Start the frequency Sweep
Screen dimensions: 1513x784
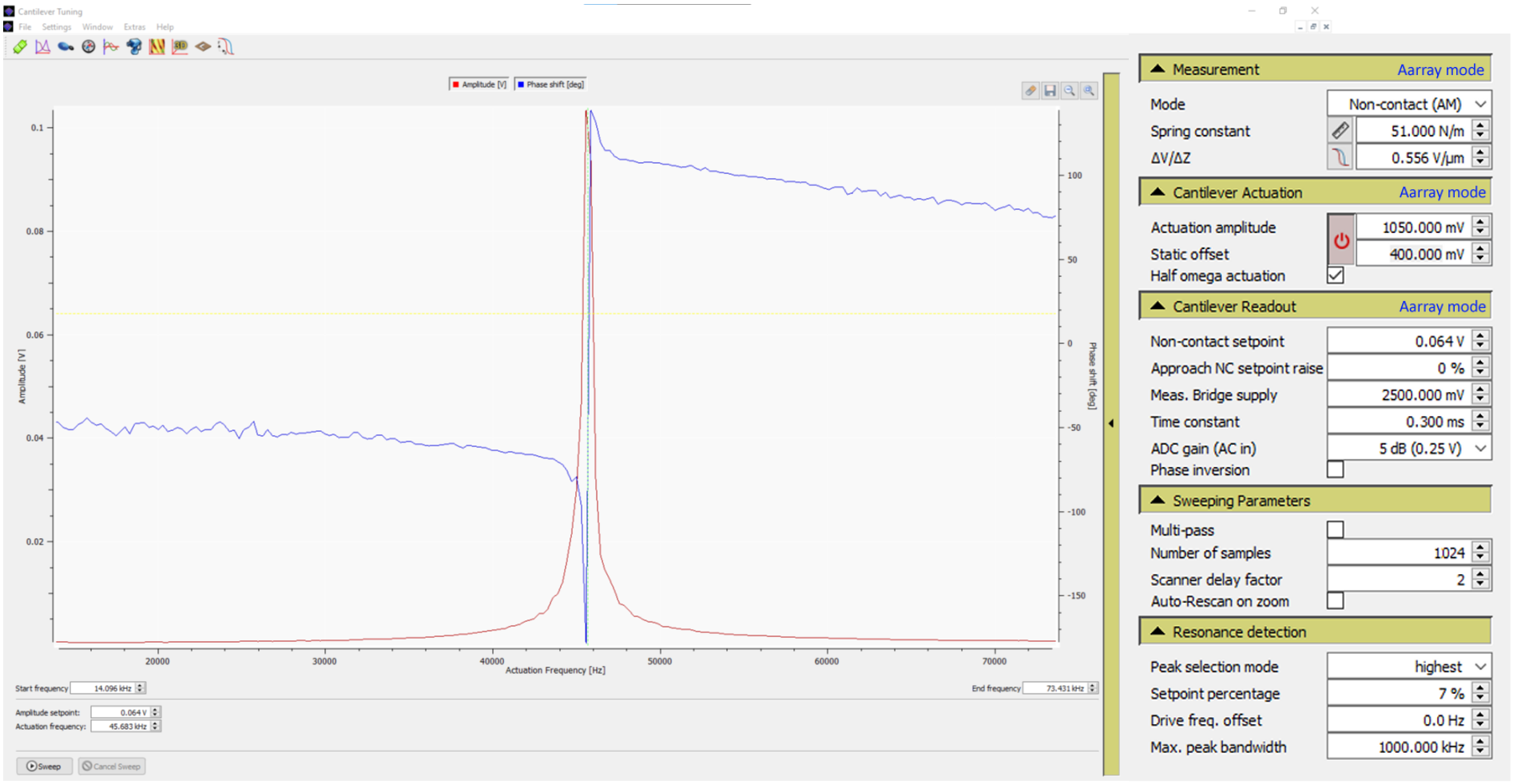coord(45,766)
